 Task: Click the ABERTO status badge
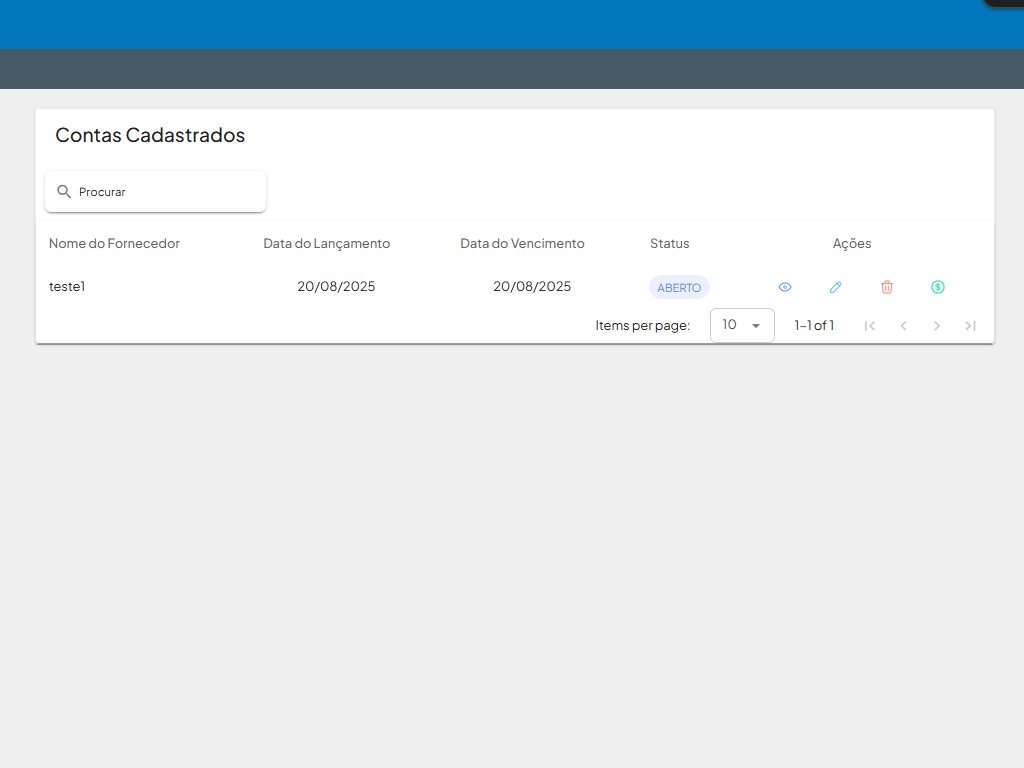pos(679,287)
